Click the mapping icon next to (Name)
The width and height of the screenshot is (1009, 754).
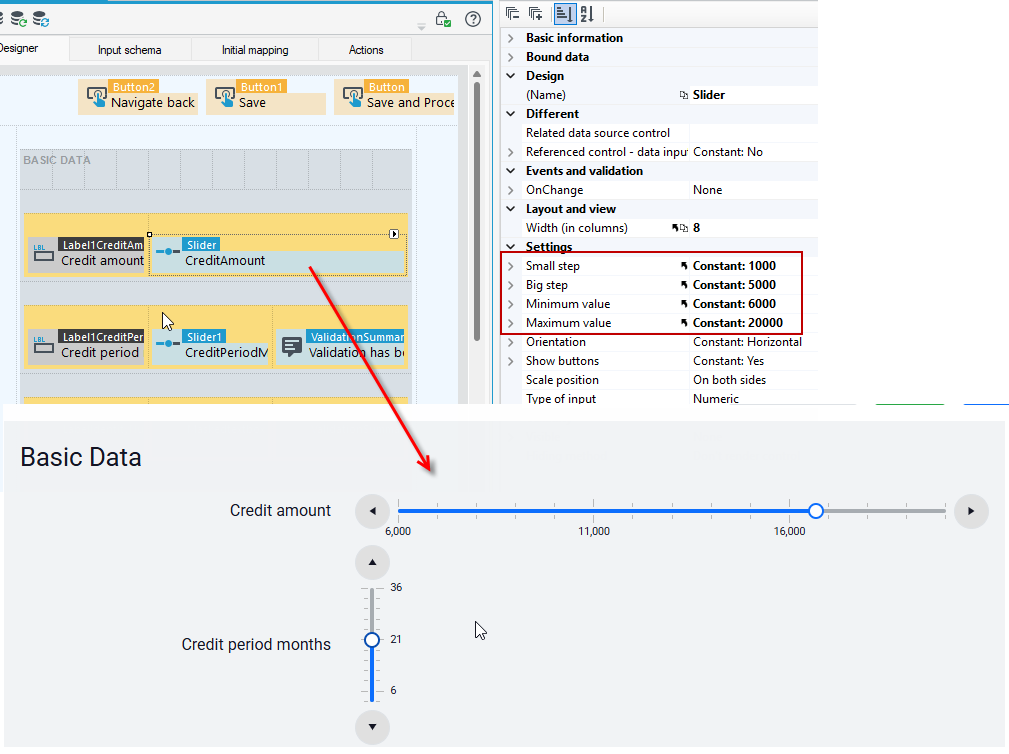pos(683,95)
